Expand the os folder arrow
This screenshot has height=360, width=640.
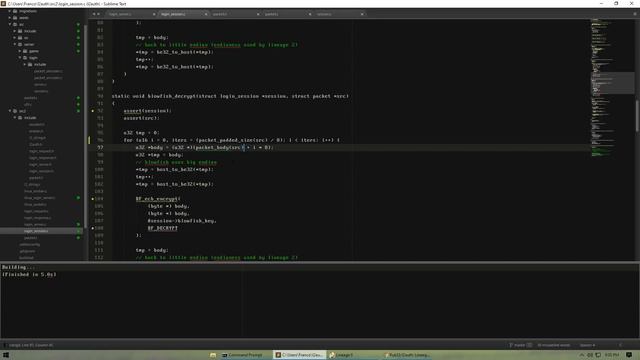coord(15,38)
